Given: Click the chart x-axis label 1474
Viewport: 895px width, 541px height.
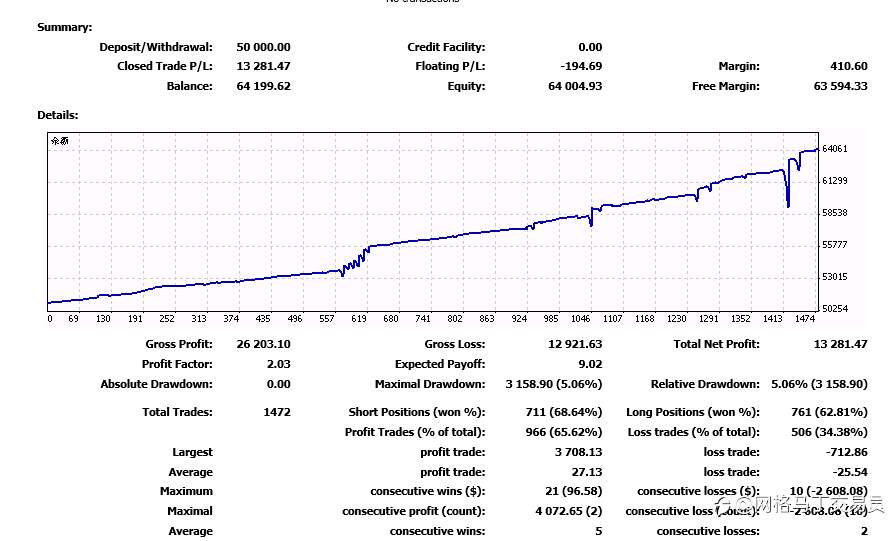Looking at the screenshot, I should [805, 318].
